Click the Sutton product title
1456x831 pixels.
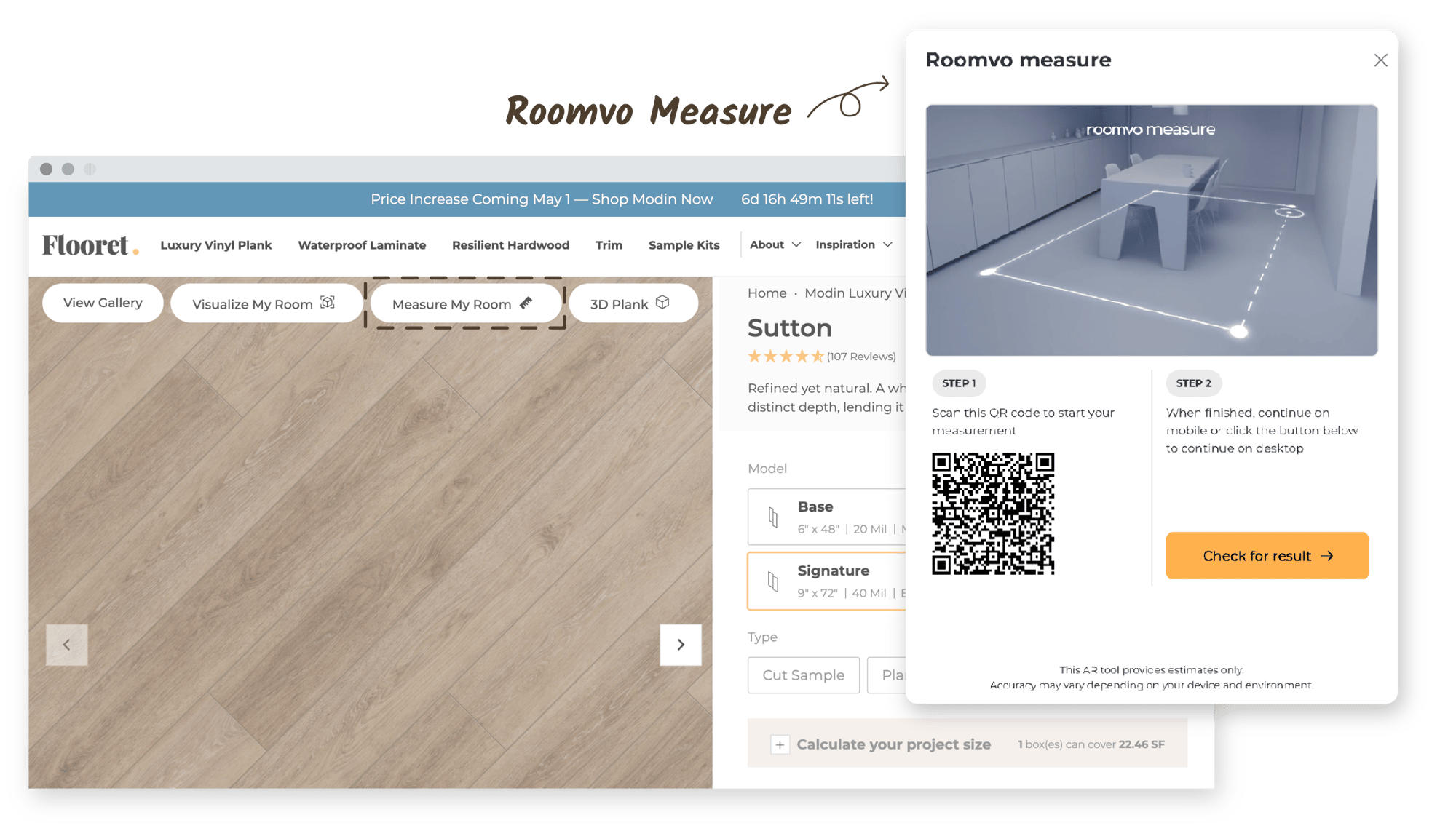pos(790,327)
